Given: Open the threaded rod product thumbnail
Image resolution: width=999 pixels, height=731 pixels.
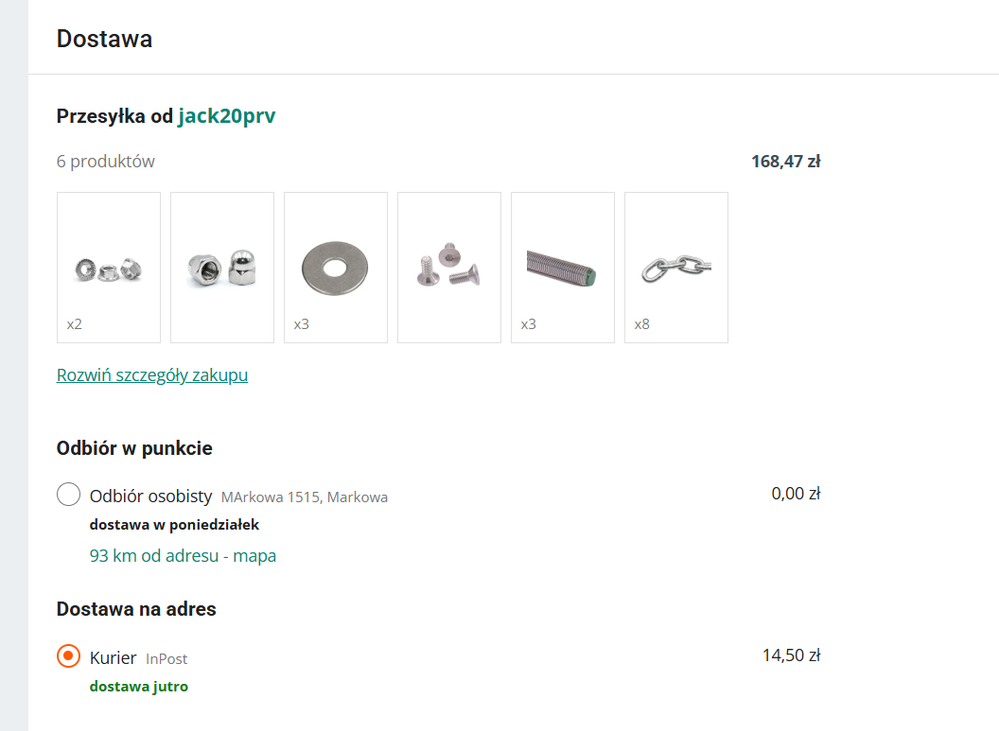Looking at the screenshot, I should [562, 268].
